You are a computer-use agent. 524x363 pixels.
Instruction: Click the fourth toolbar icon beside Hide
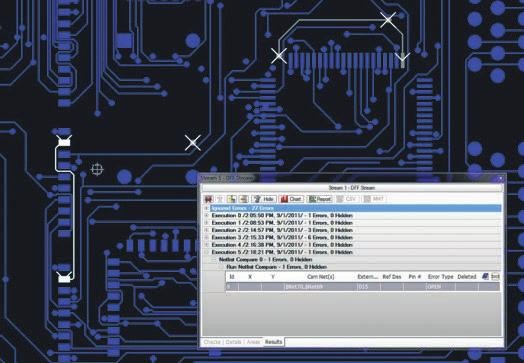point(243,199)
